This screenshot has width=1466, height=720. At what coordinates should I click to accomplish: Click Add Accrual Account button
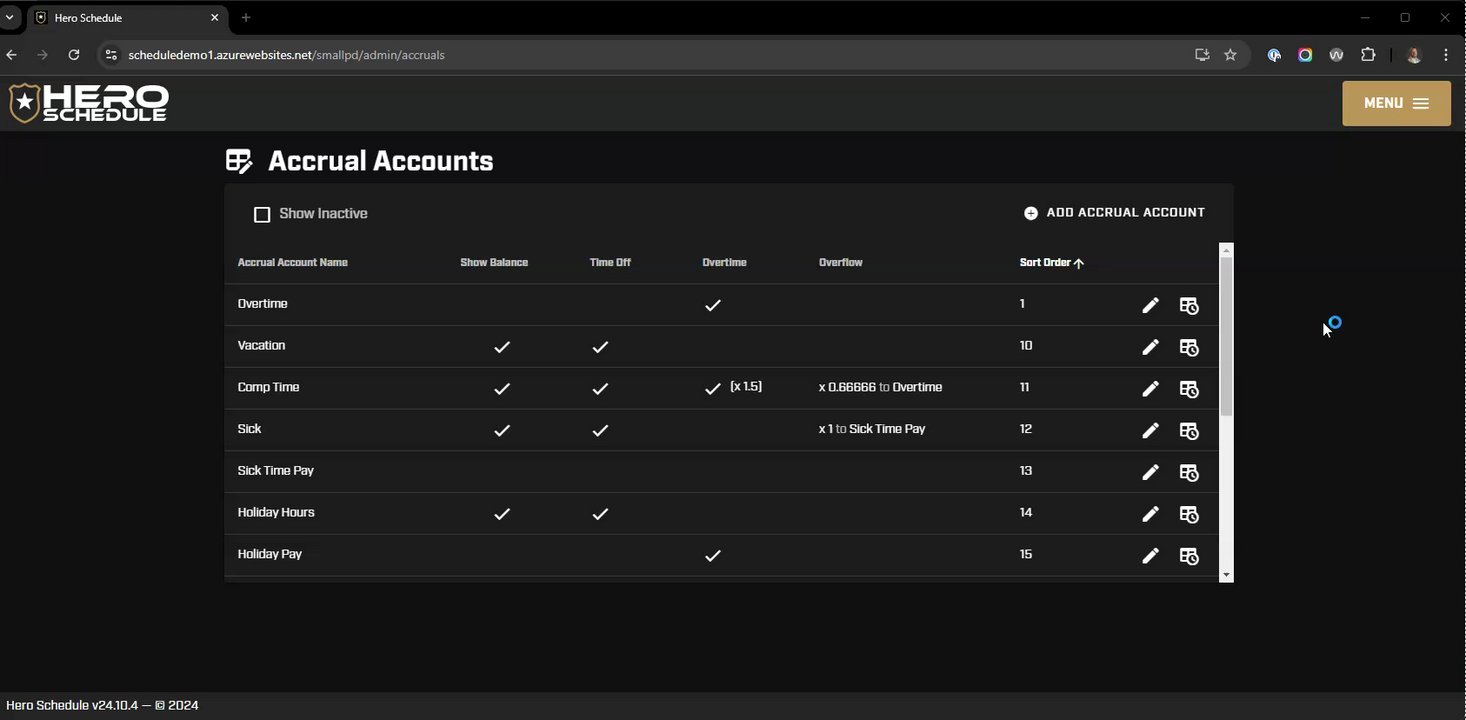(1114, 212)
